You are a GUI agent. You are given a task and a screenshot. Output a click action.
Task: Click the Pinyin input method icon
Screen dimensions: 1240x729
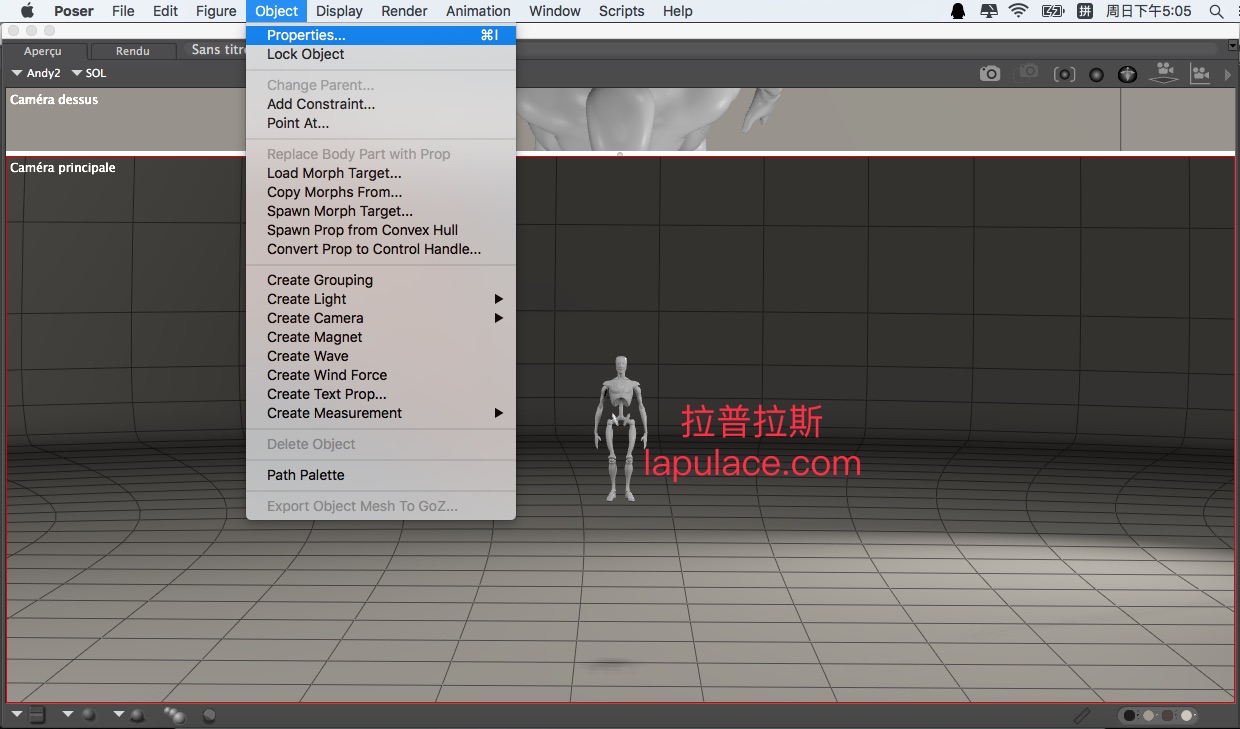1084,11
